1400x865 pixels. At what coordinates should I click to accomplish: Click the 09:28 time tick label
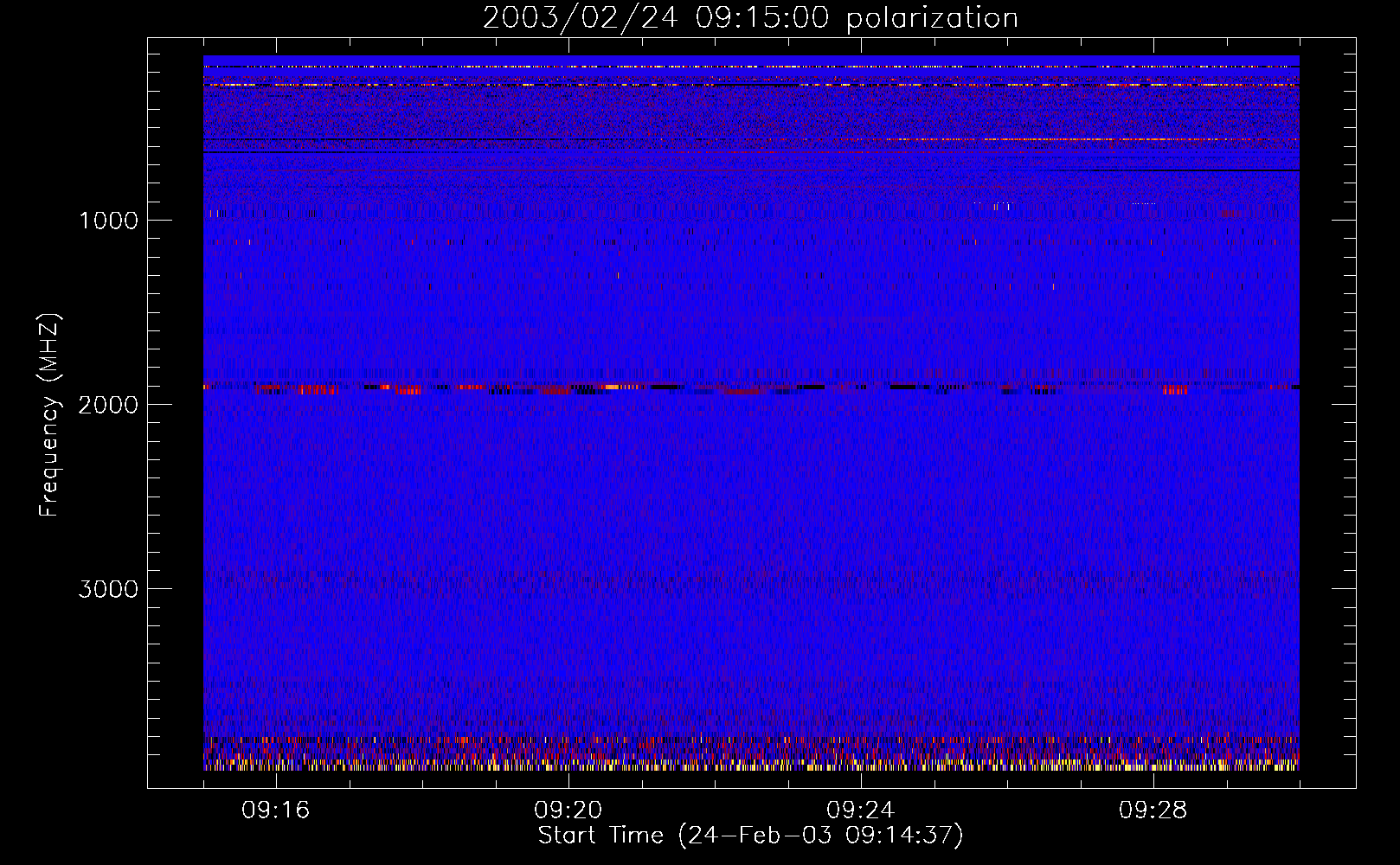1153,811
